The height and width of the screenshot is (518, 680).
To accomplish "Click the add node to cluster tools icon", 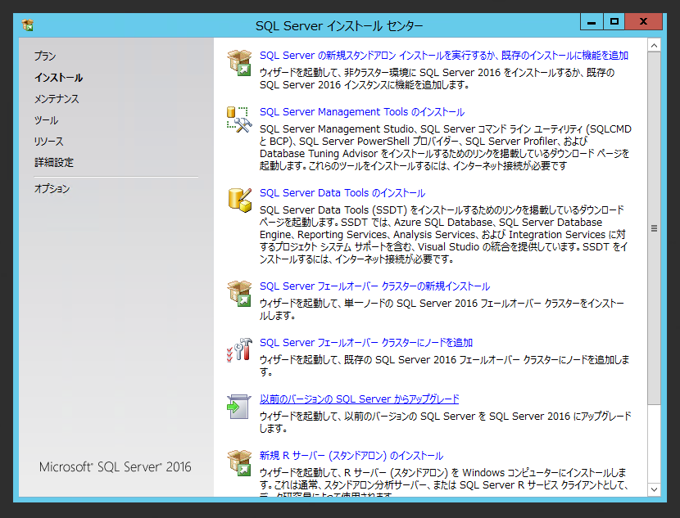I will pos(239,350).
